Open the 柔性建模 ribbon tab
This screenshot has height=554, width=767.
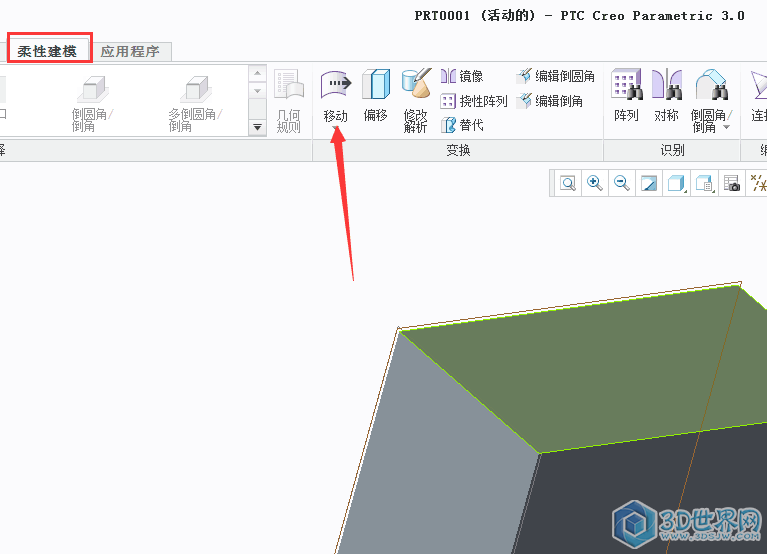tap(47, 51)
